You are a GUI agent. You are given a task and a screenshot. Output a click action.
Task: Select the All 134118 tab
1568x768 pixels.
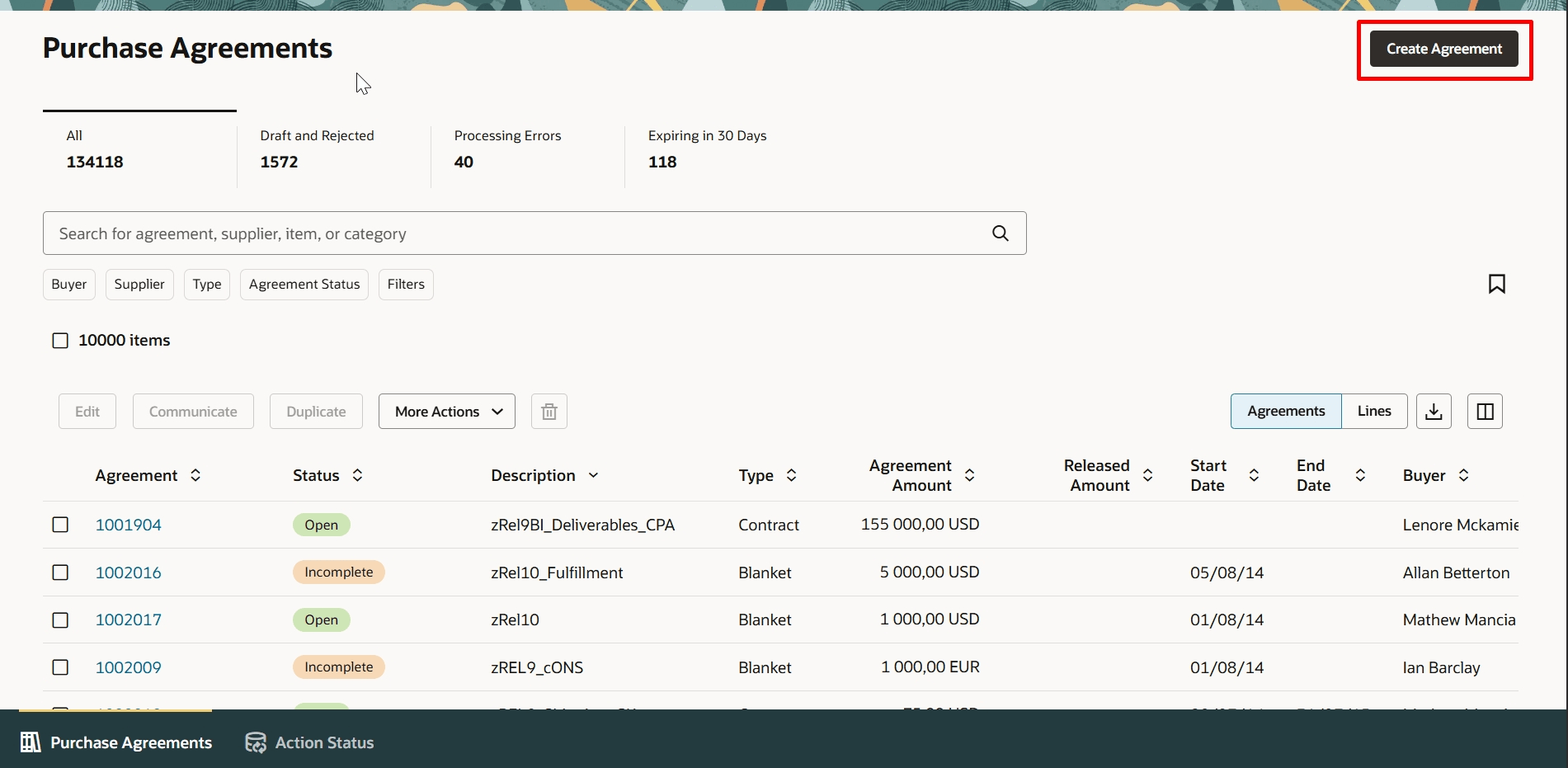[139, 149]
